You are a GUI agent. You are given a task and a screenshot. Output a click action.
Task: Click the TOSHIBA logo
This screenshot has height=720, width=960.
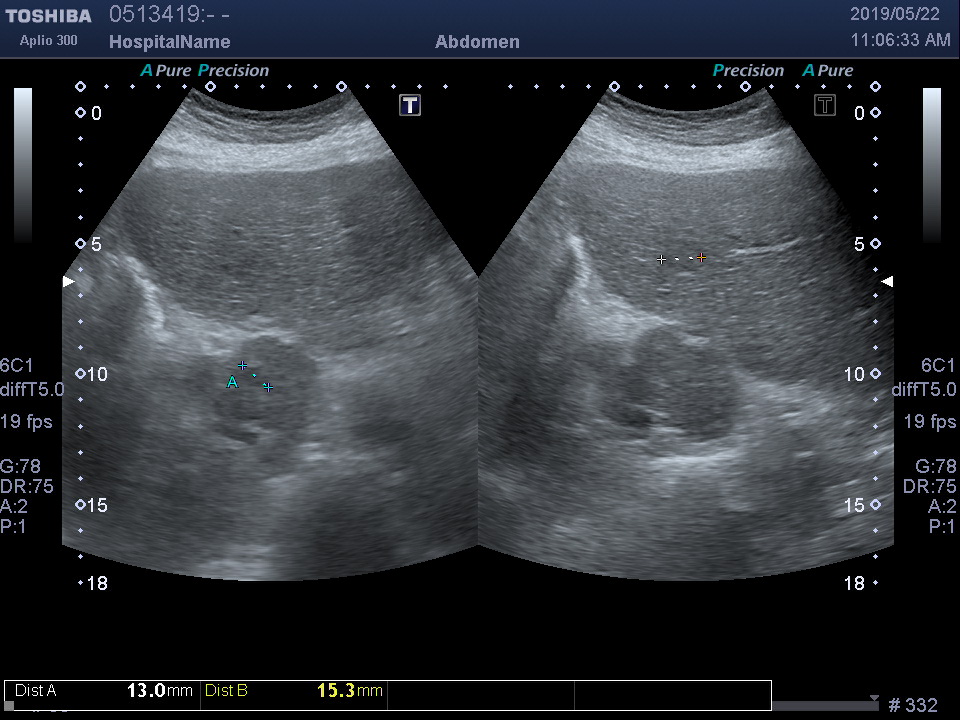coord(48,16)
